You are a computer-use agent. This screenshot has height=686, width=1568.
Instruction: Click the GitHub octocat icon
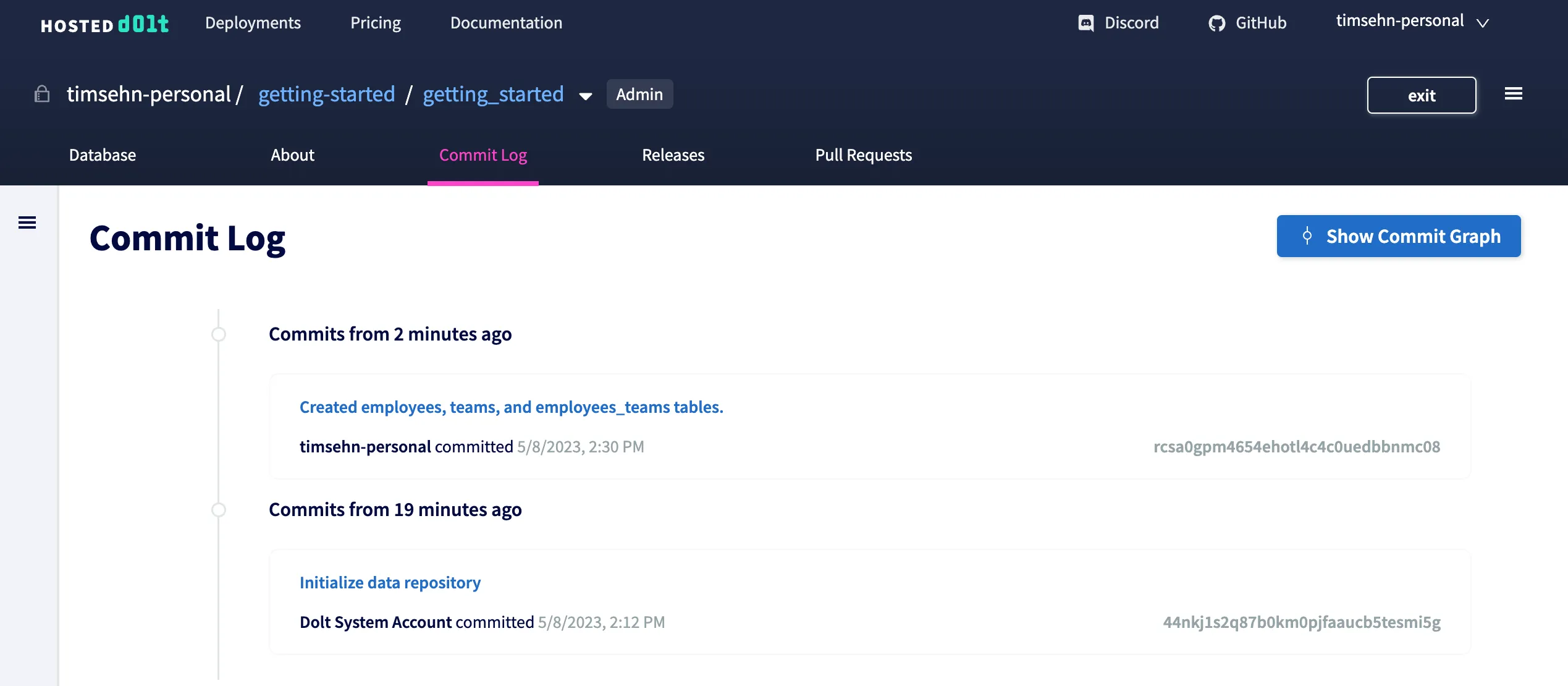pyautogui.click(x=1216, y=23)
